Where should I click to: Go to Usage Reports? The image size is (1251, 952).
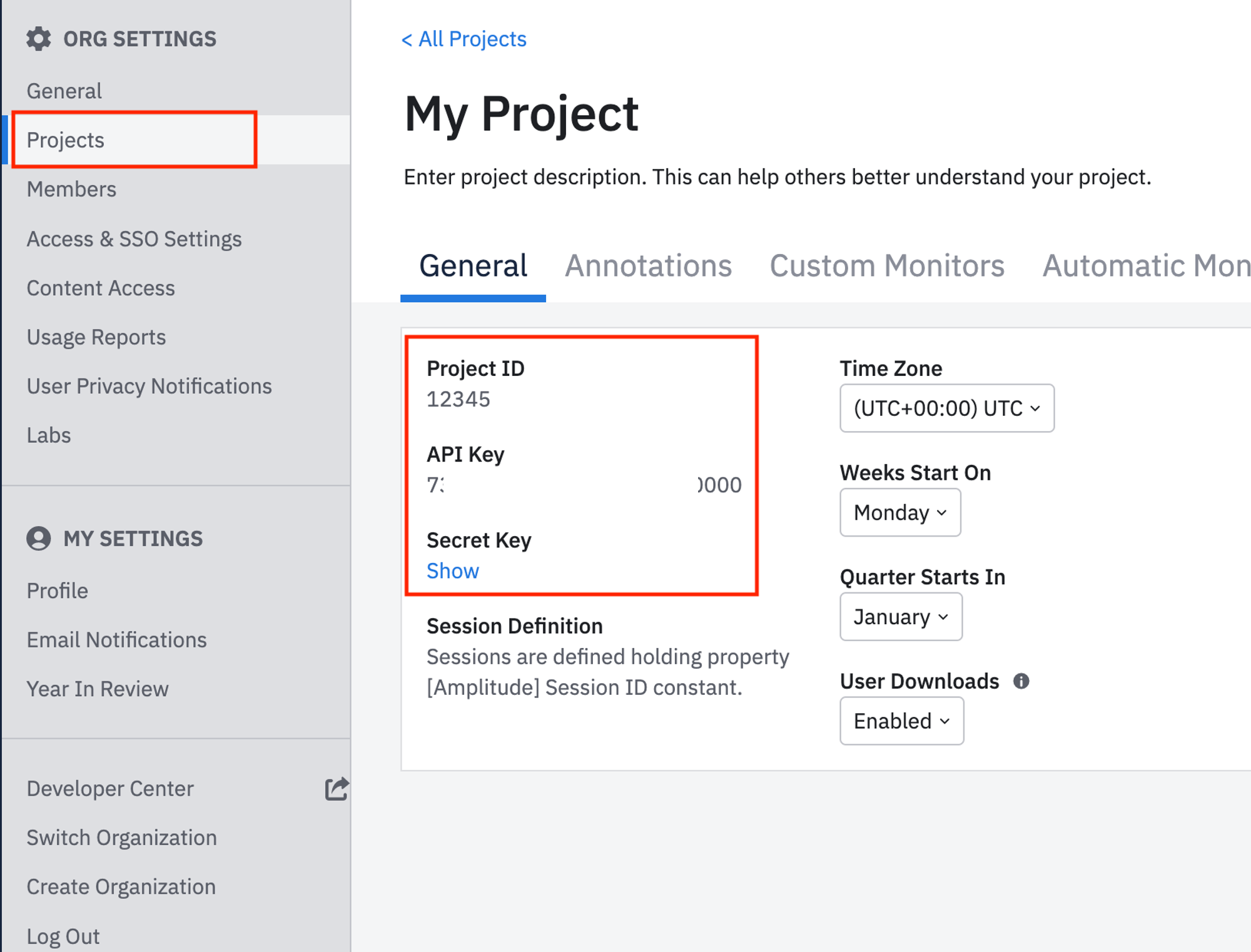pos(96,337)
